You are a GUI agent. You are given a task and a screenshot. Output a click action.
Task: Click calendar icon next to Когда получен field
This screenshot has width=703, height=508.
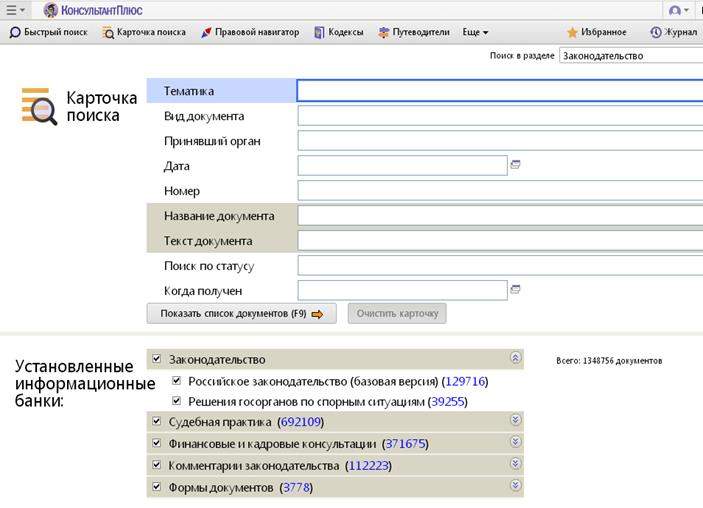coord(516,290)
